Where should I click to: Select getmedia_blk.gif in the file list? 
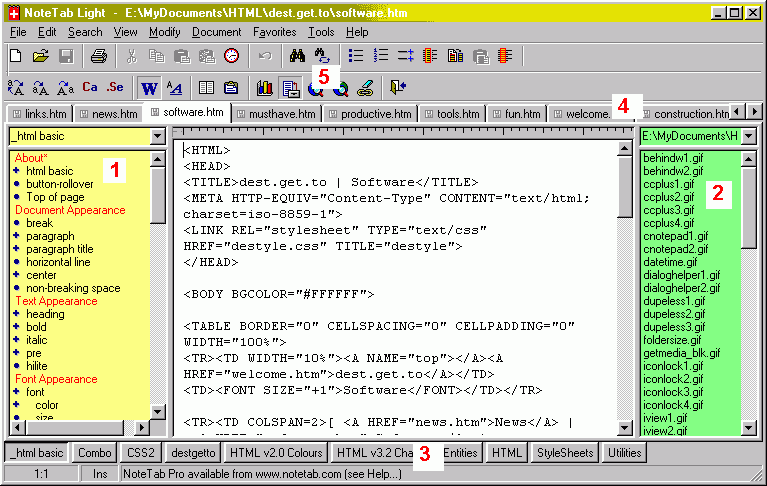click(681, 353)
